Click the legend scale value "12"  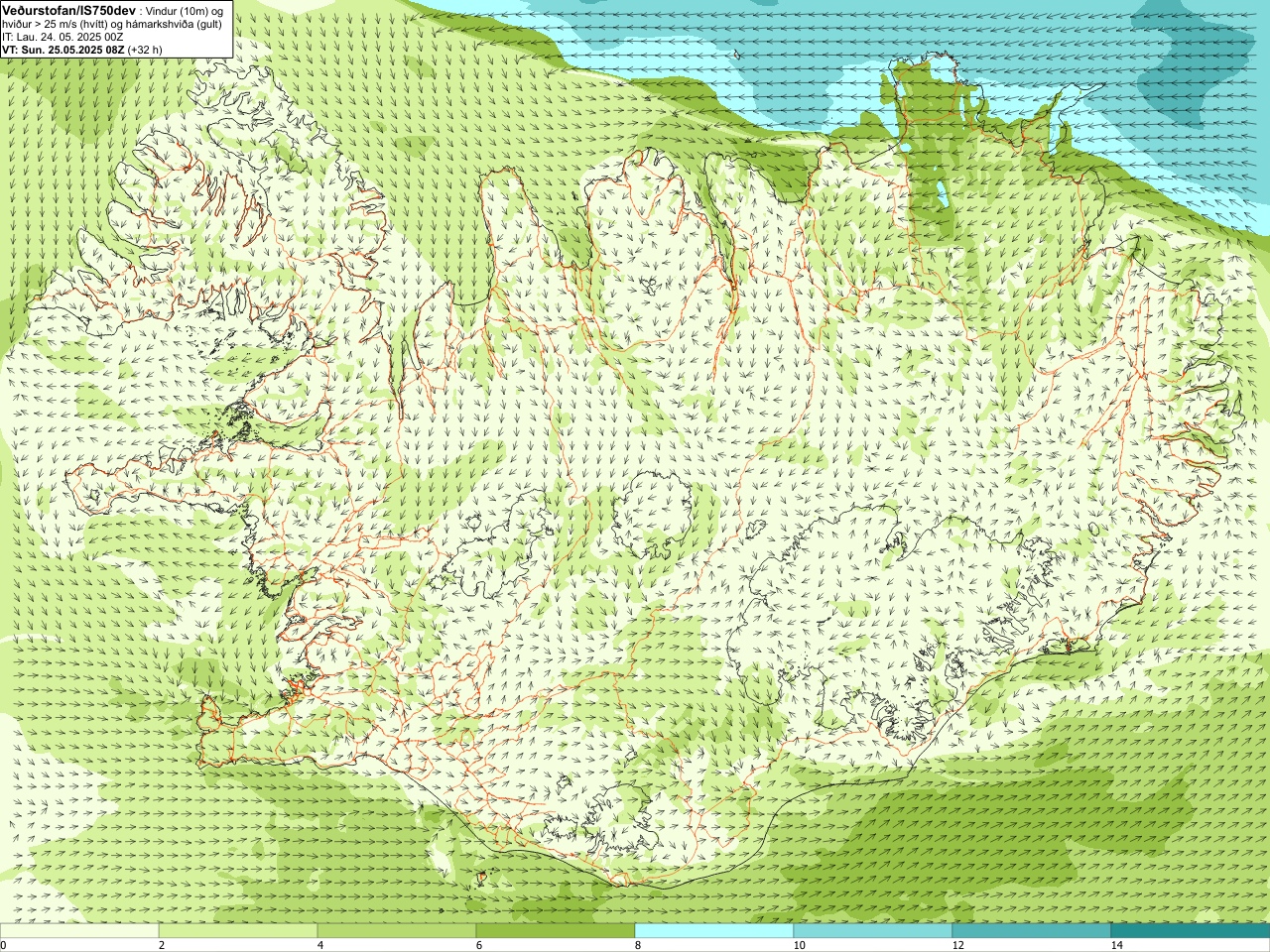point(957,945)
